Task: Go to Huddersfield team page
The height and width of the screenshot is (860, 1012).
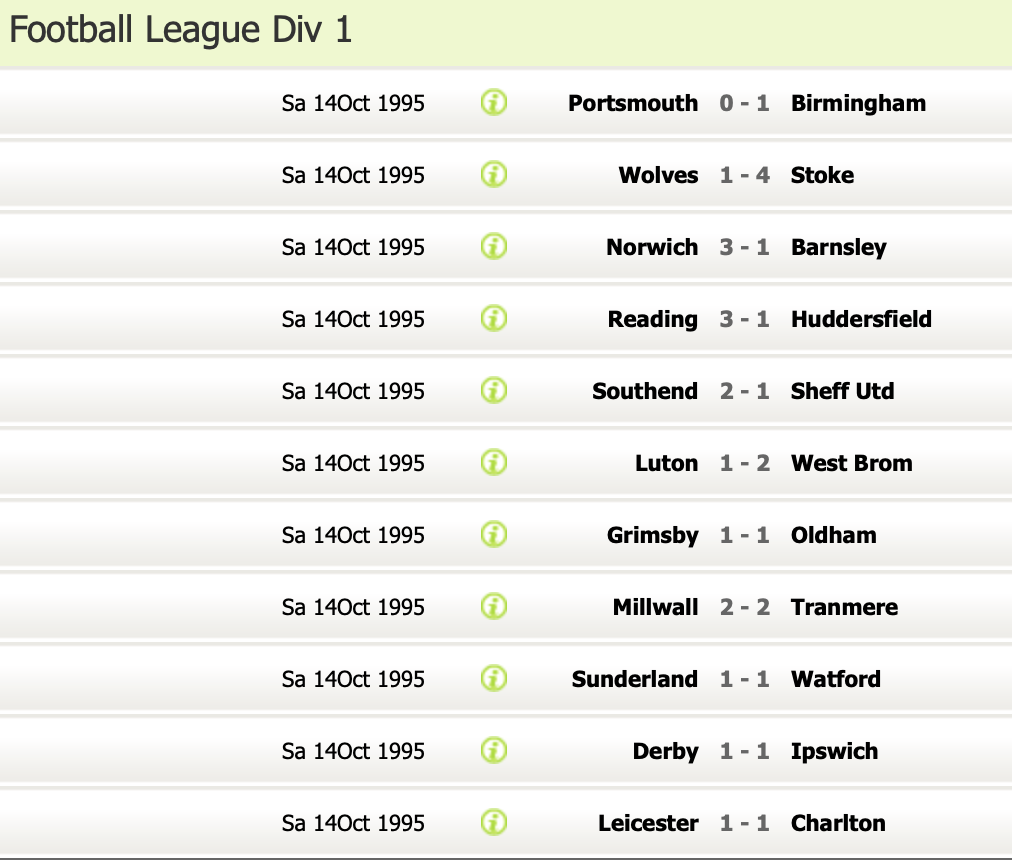Action: 860,319
